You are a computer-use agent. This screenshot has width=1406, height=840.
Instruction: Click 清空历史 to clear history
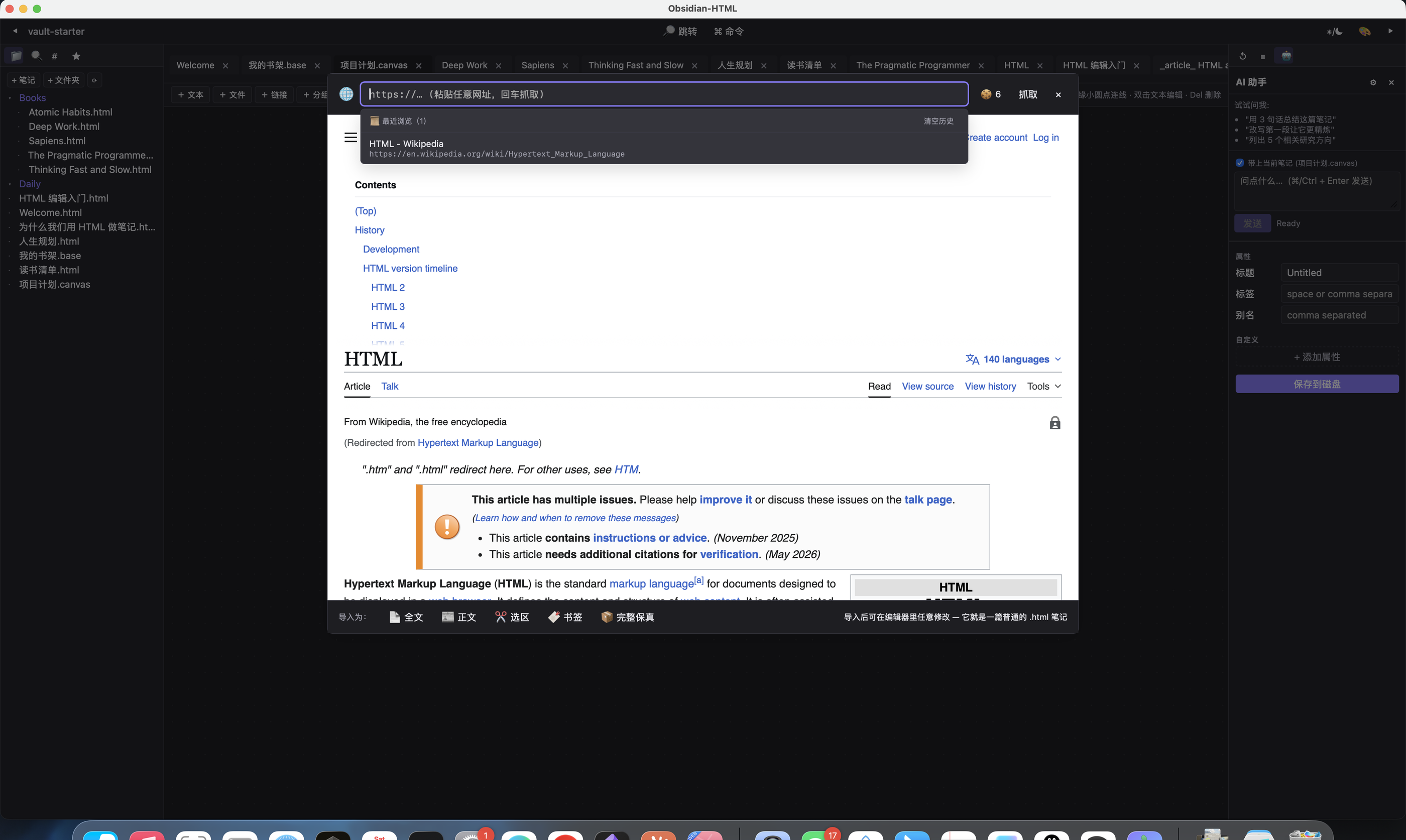tap(939, 121)
